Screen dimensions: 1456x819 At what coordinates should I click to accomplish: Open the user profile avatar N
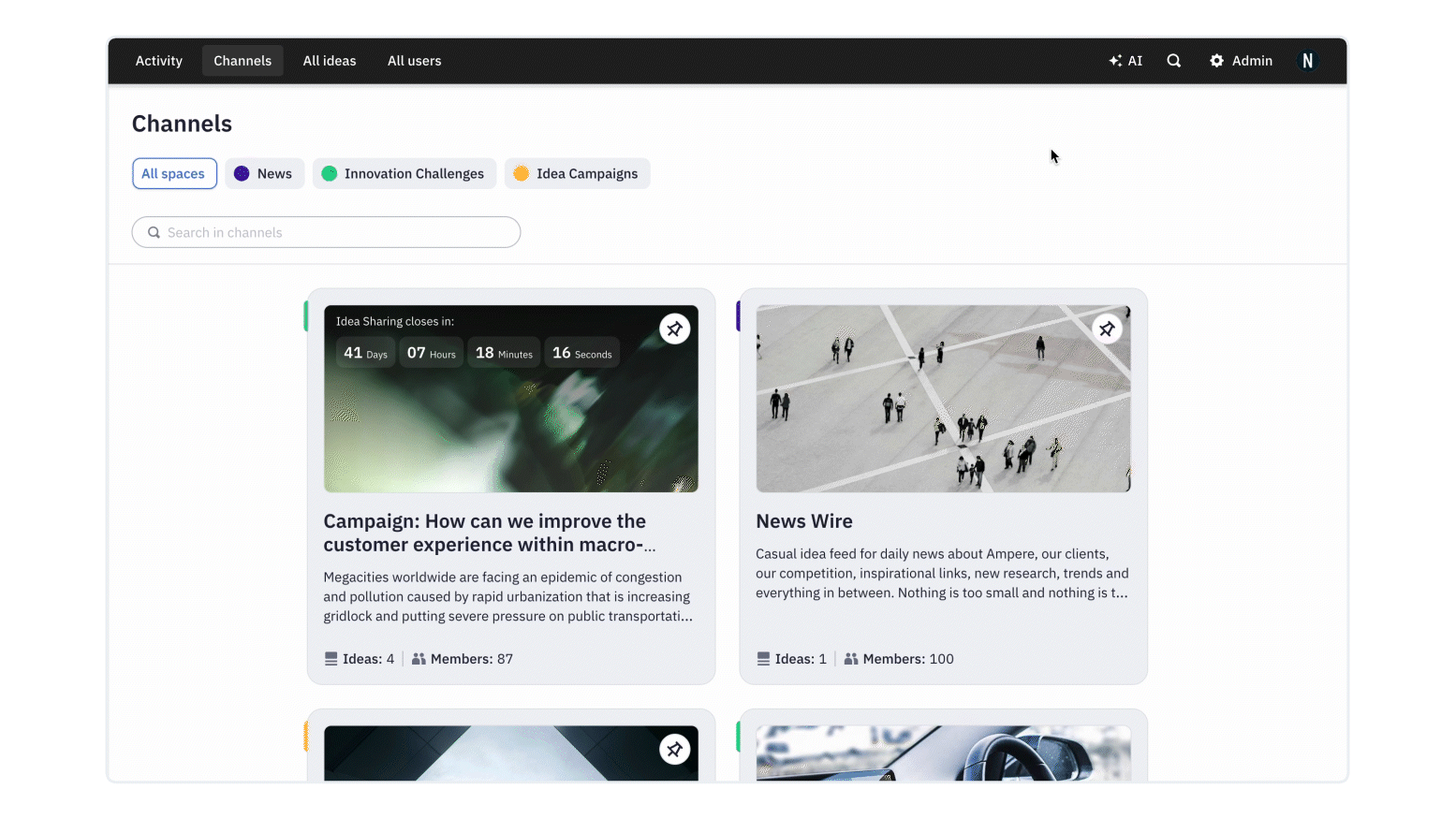[x=1307, y=61]
